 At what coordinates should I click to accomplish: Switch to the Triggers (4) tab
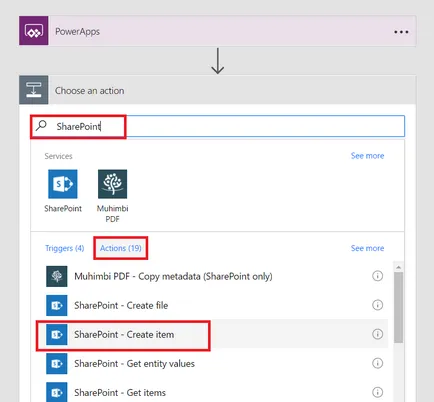pyautogui.click(x=65, y=248)
